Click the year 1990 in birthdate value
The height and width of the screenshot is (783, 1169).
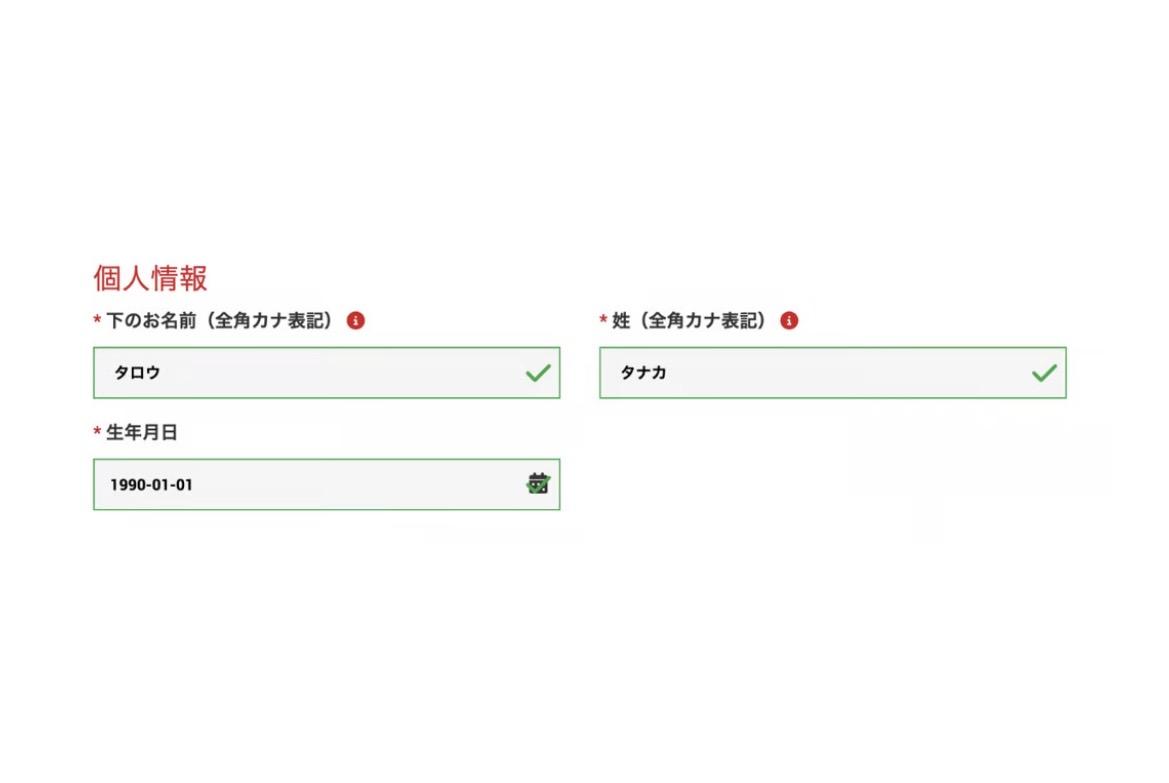127,485
